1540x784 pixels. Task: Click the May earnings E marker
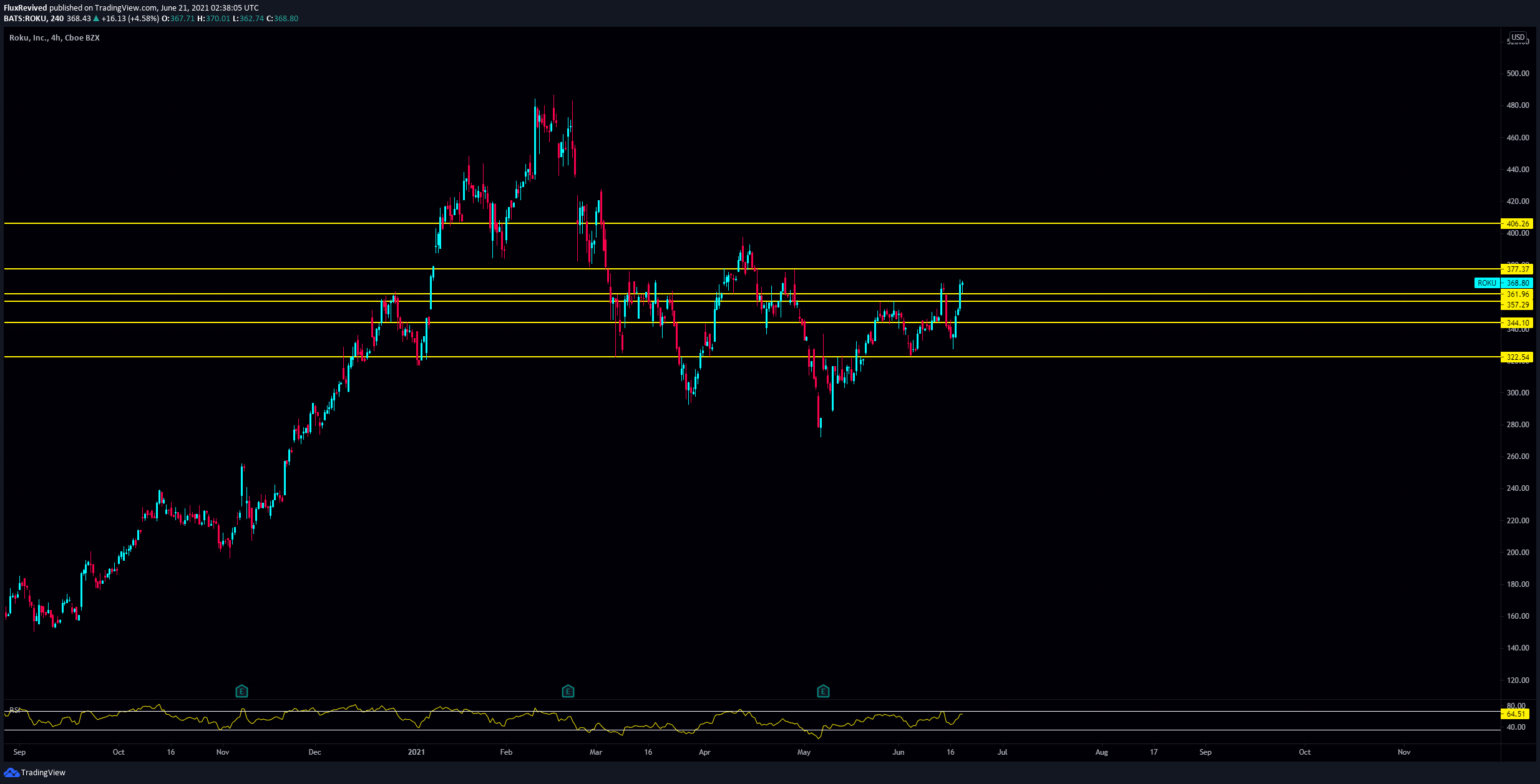pos(823,691)
